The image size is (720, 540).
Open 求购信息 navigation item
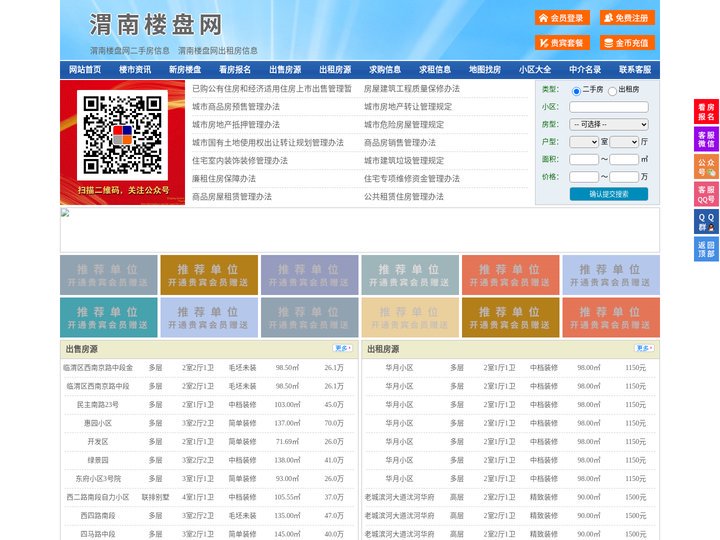coord(385,70)
